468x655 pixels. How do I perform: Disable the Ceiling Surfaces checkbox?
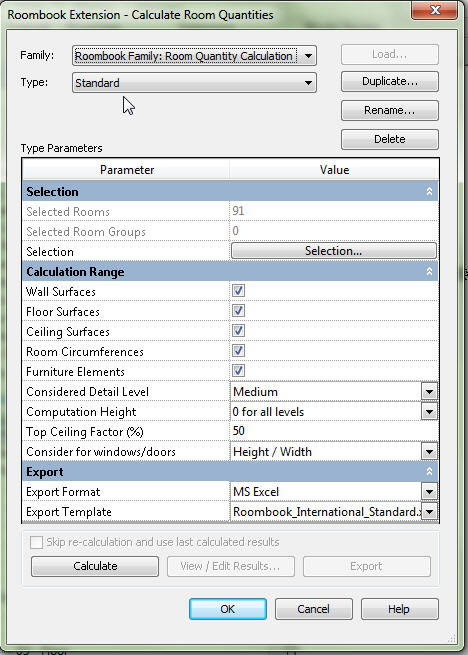pos(238,331)
